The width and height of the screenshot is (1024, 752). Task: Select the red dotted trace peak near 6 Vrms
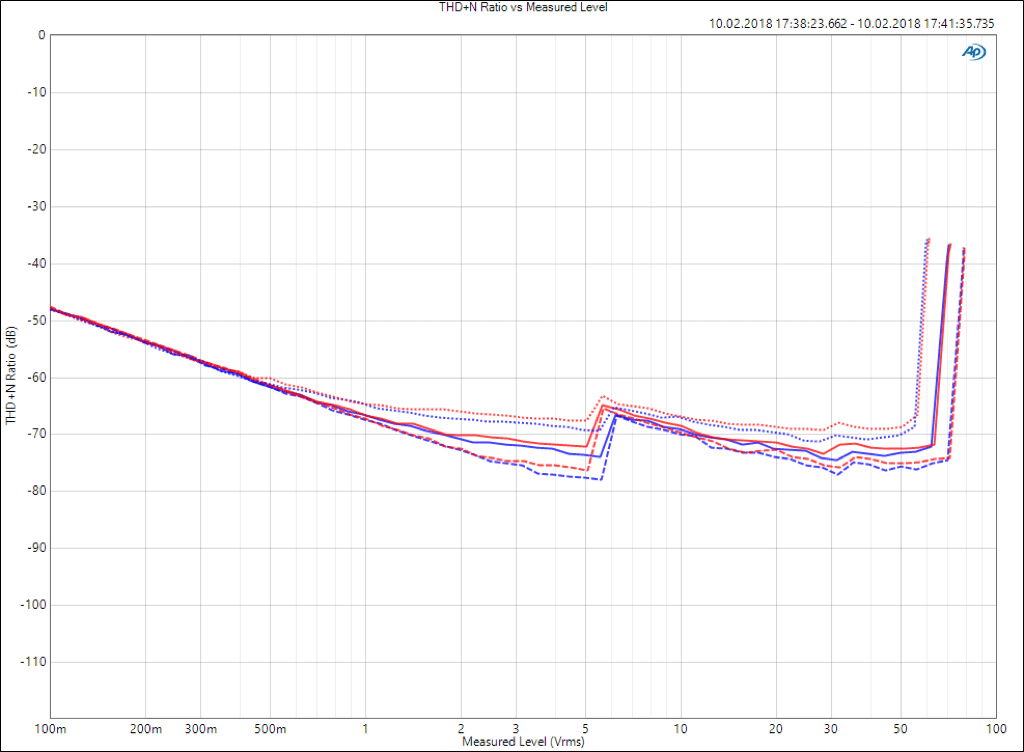point(603,396)
